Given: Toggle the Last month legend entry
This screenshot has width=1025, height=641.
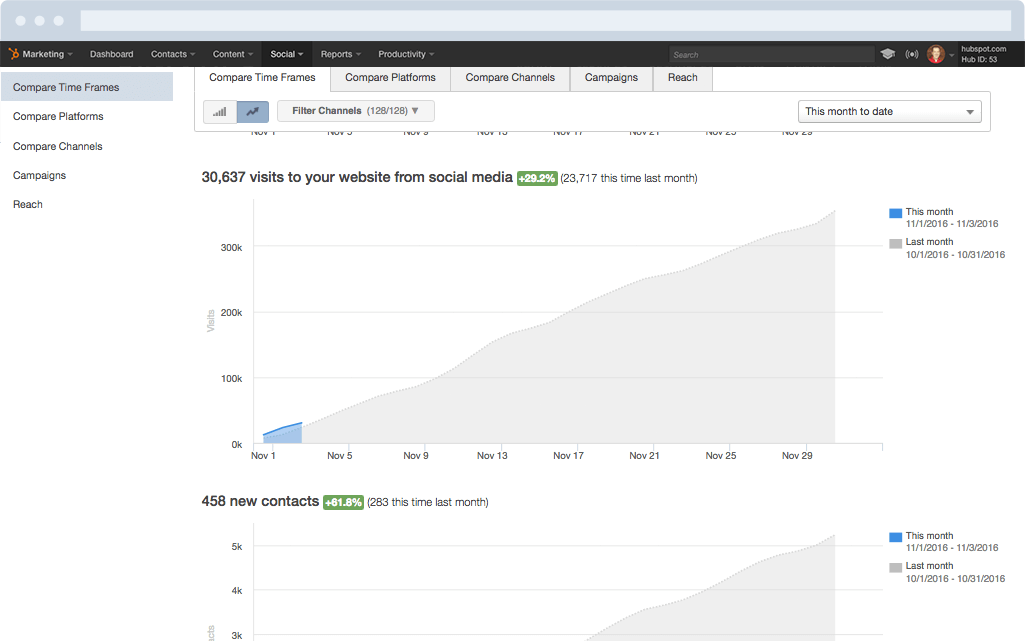Looking at the screenshot, I should tap(928, 241).
